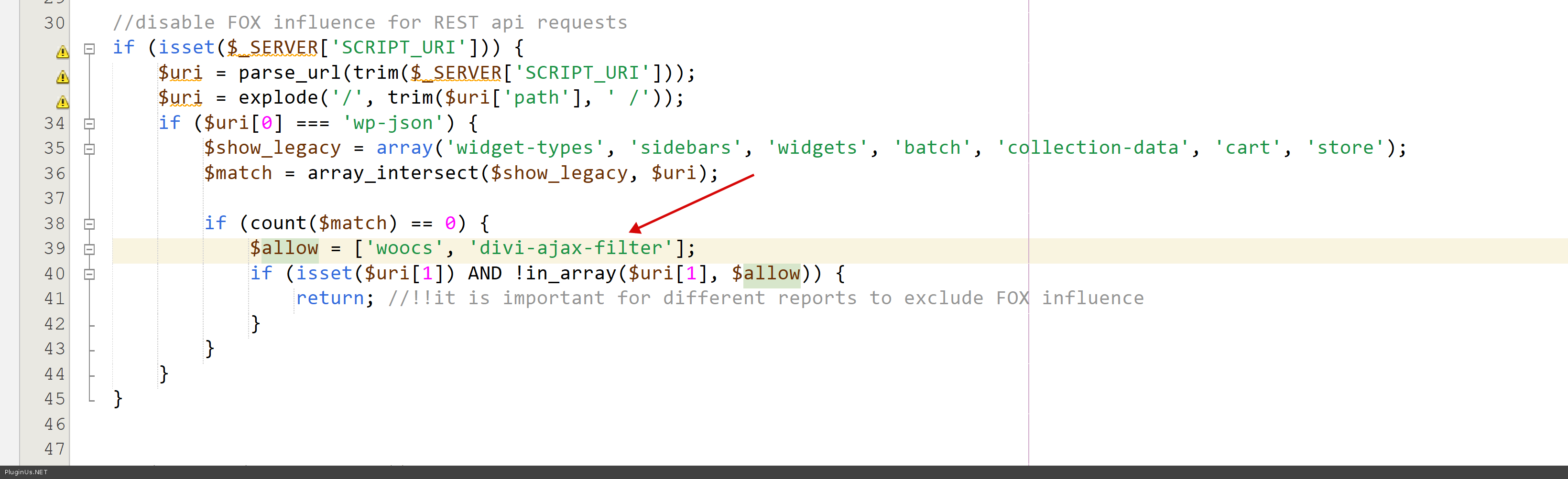
Task: Place cursor in the 'divi-ajax-filter' string
Action: pos(575,248)
